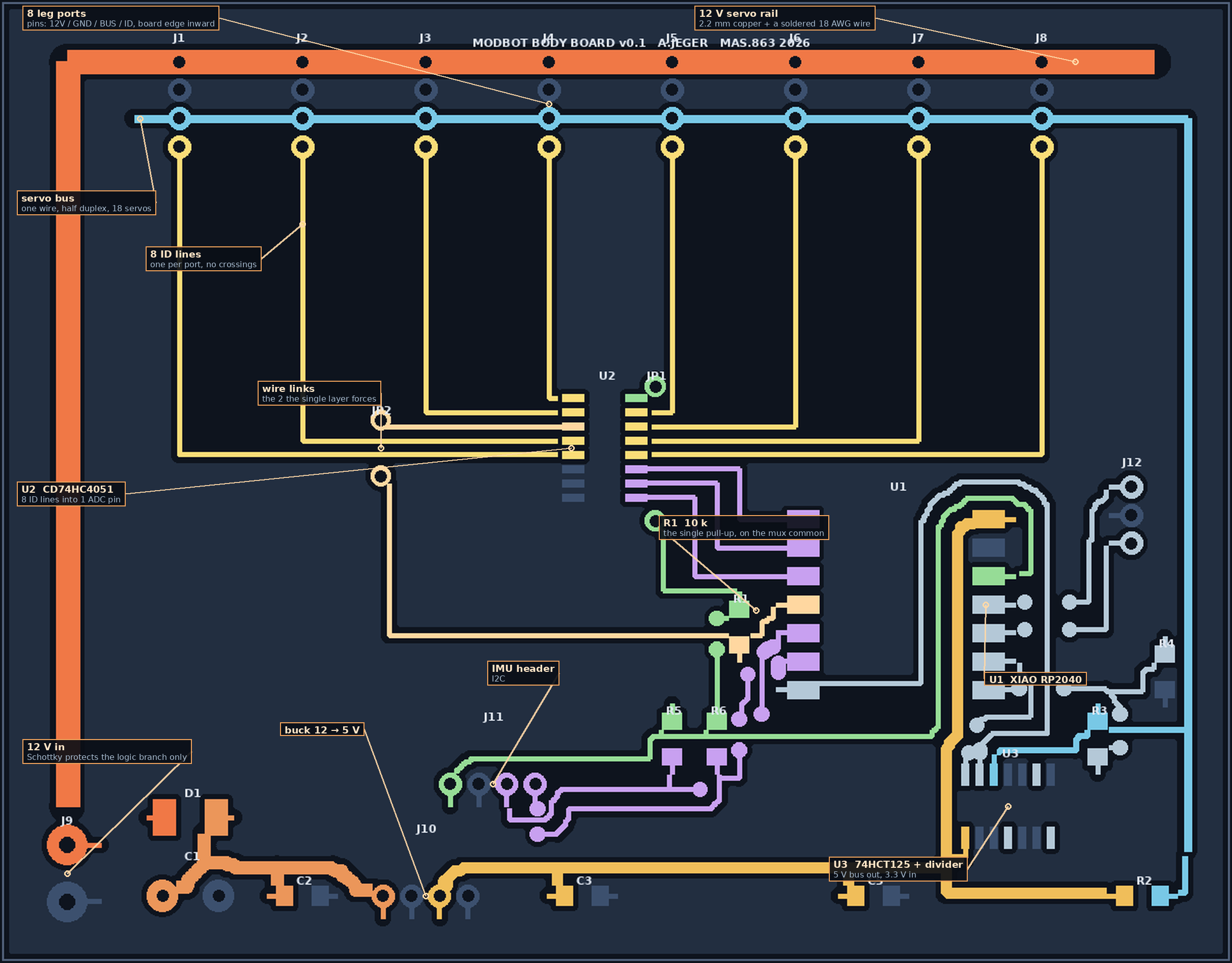
Task: Select the 'U3 74HCT125 + divider' callout
Action: 898,869
